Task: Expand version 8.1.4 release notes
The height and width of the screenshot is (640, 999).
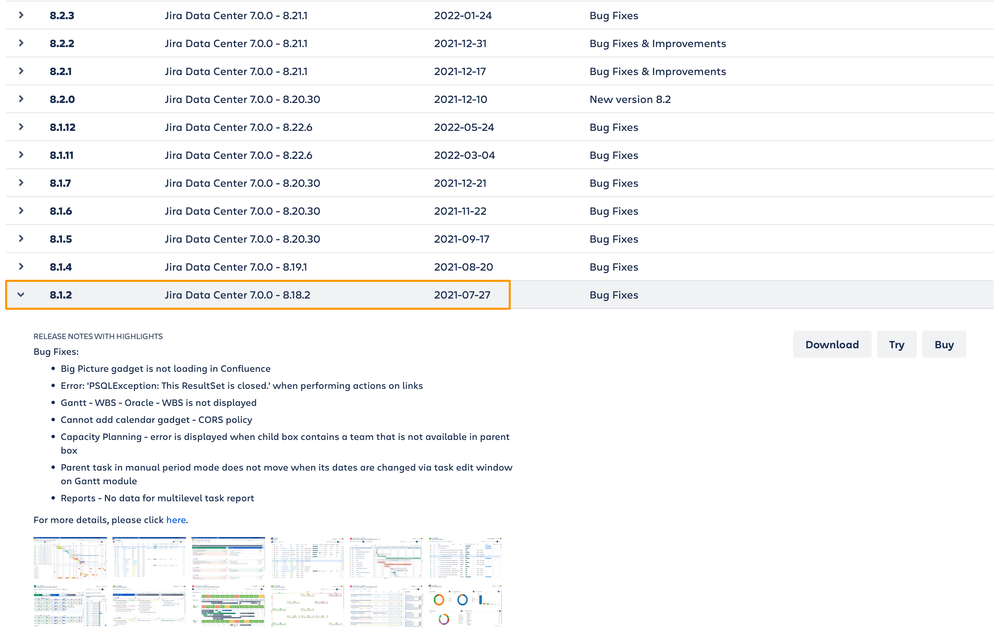Action: [20, 267]
